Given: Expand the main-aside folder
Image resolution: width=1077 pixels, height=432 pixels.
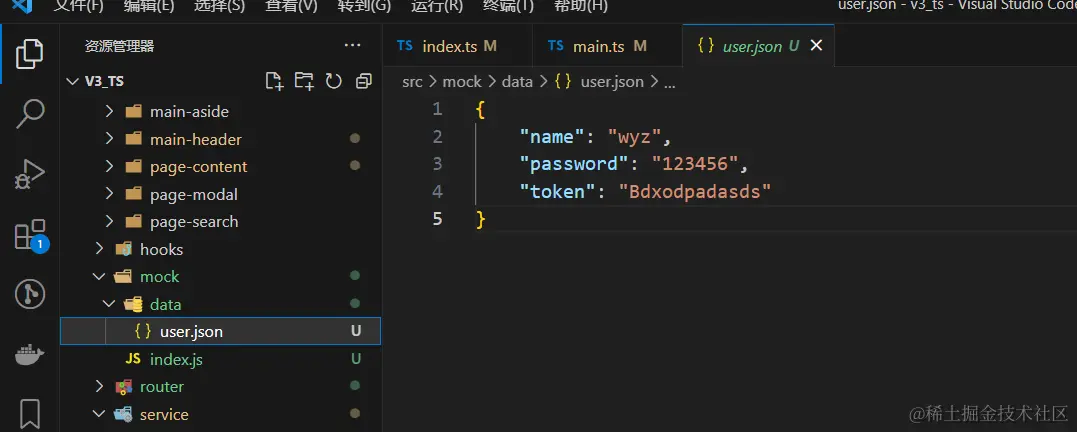Looking at the screenshot, I should pos(189,112).
